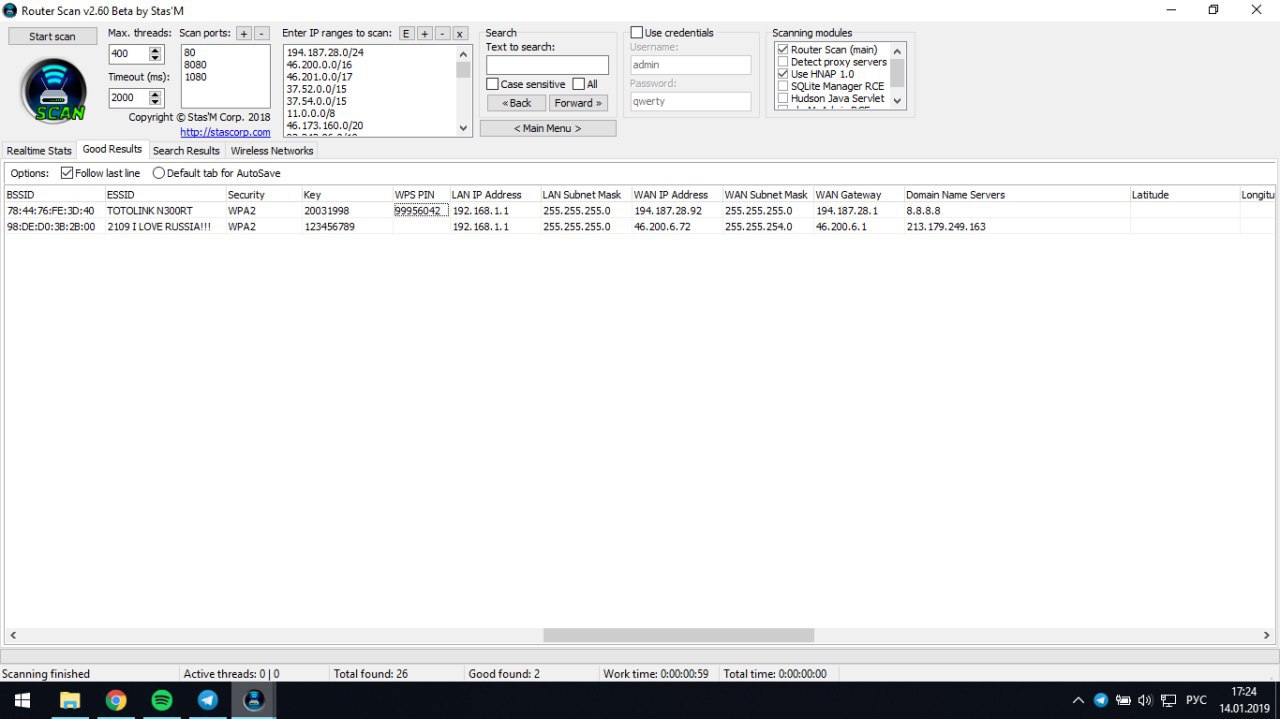Open the stascorp.com link
The height and width of the screenshot is (719, 1280).
(225, 132)
